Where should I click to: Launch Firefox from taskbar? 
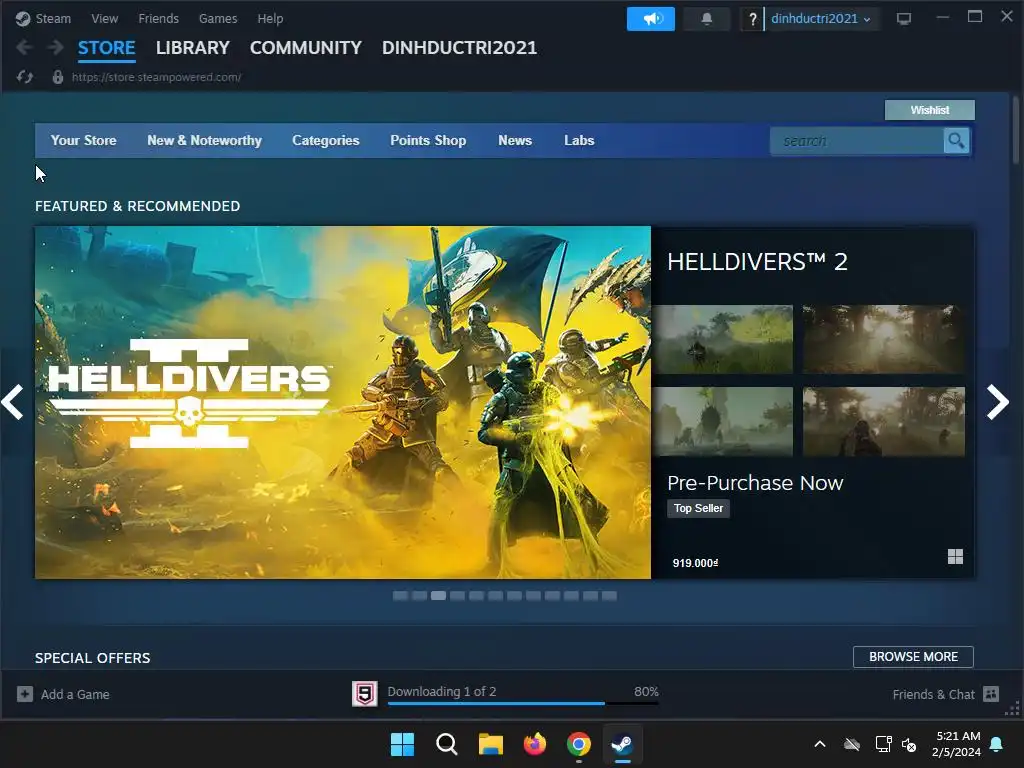[534, 744]
